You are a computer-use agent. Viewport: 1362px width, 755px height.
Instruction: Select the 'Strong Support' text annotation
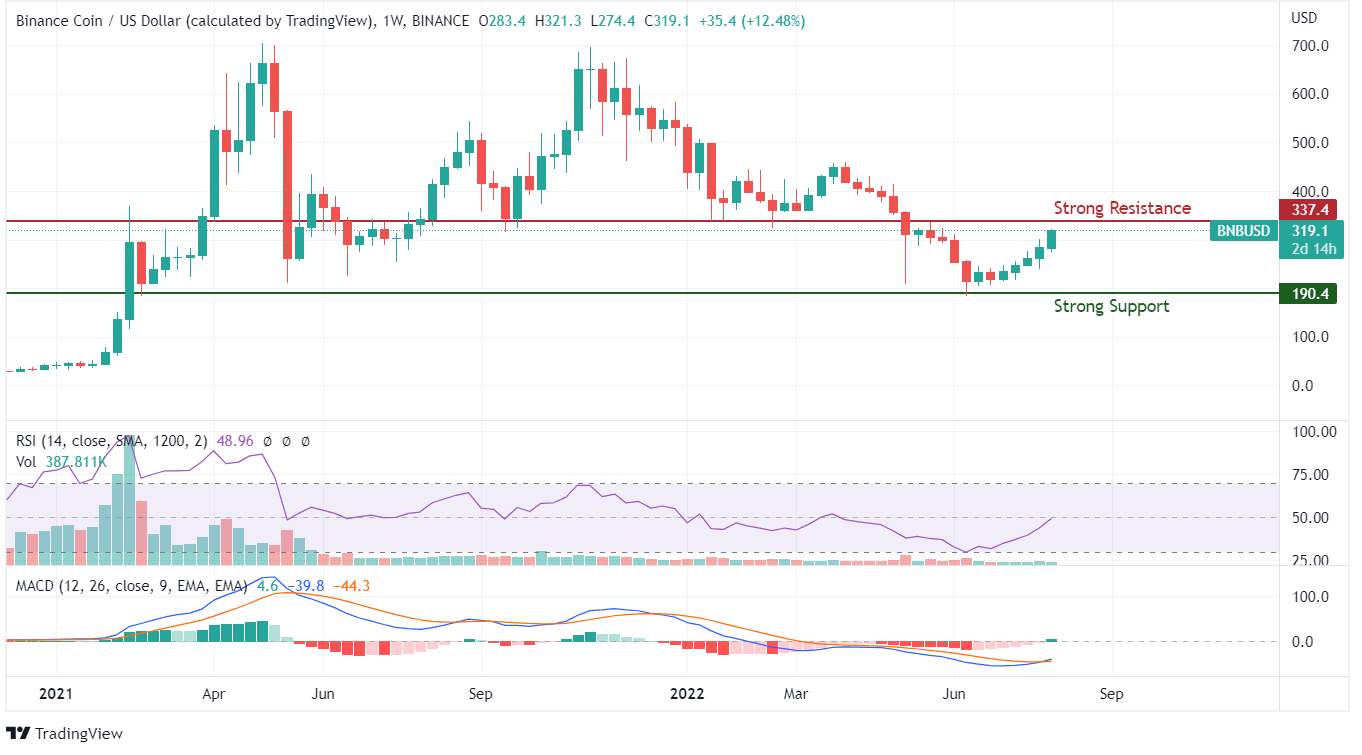(1111, 306)
